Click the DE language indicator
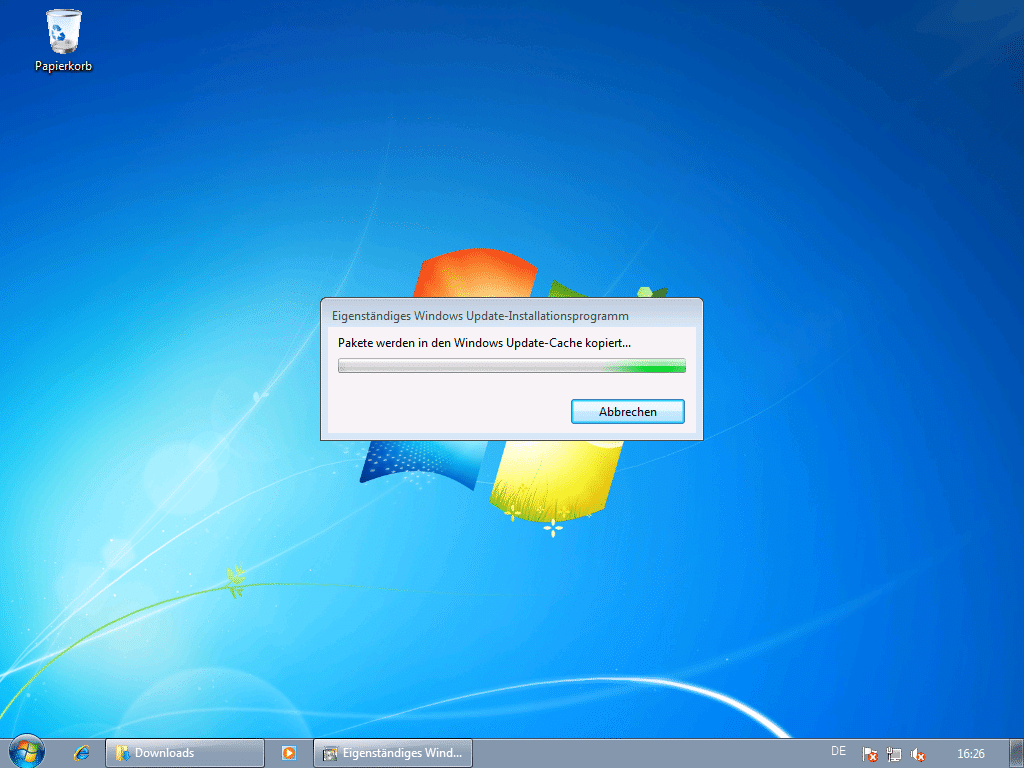 [x=839, y=751]
